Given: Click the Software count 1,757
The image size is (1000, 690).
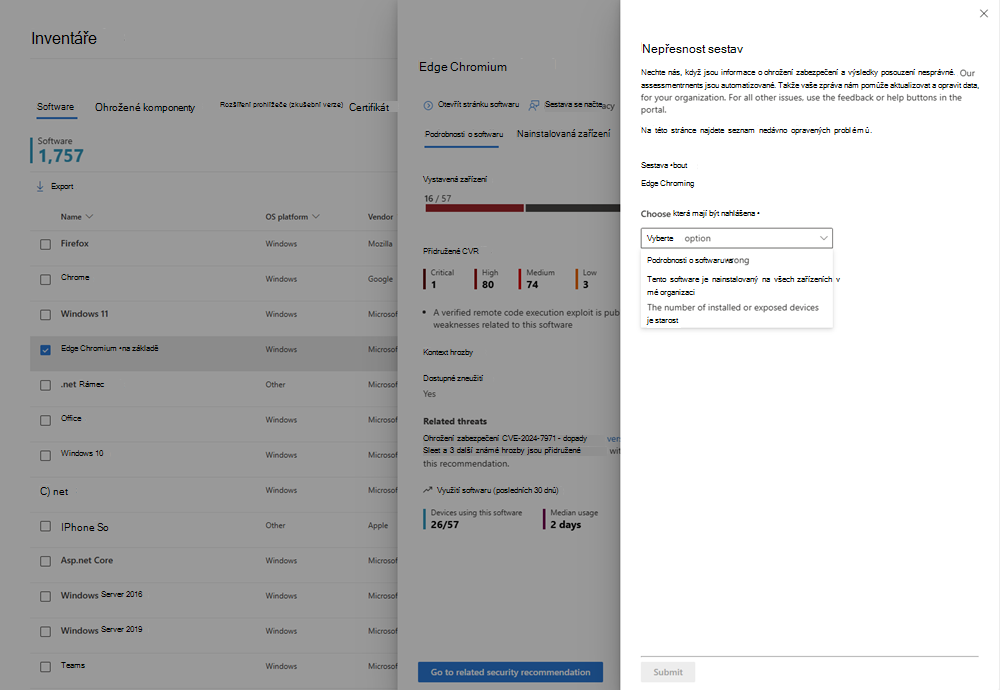Looking at the screenshot, I should tap(61, 156).
